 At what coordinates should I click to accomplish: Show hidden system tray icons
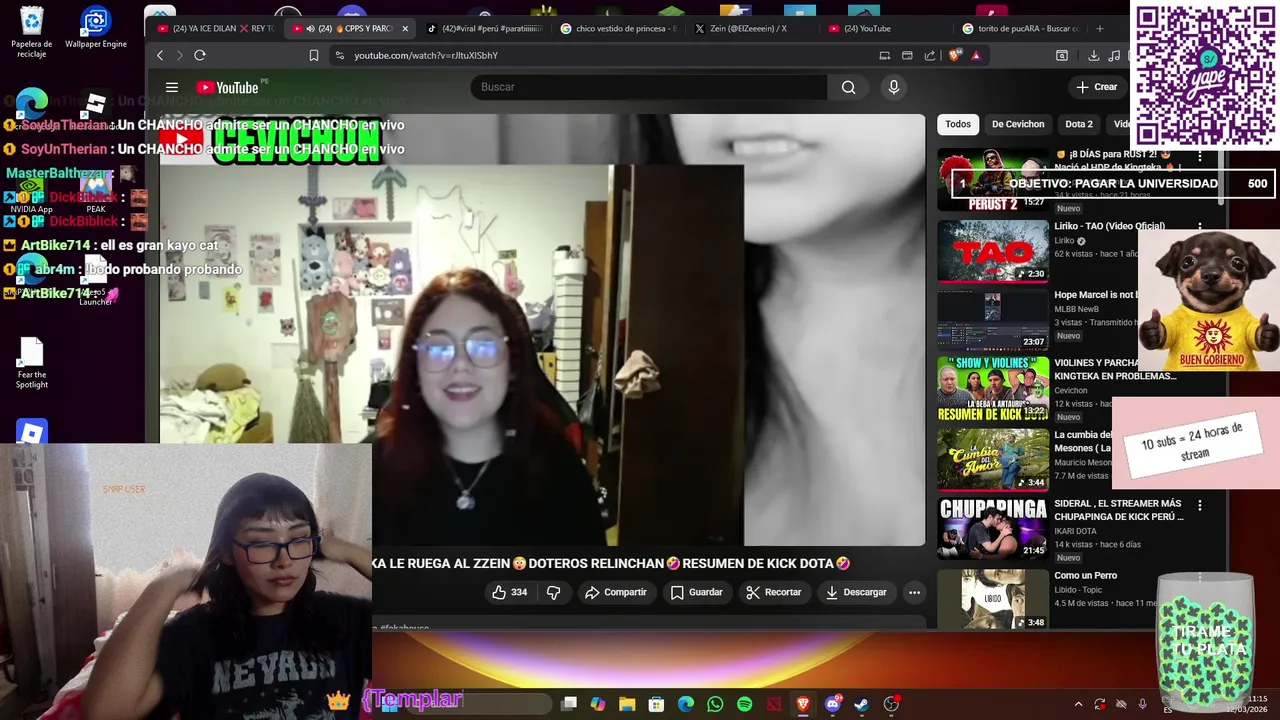(x=1078, y=704)
